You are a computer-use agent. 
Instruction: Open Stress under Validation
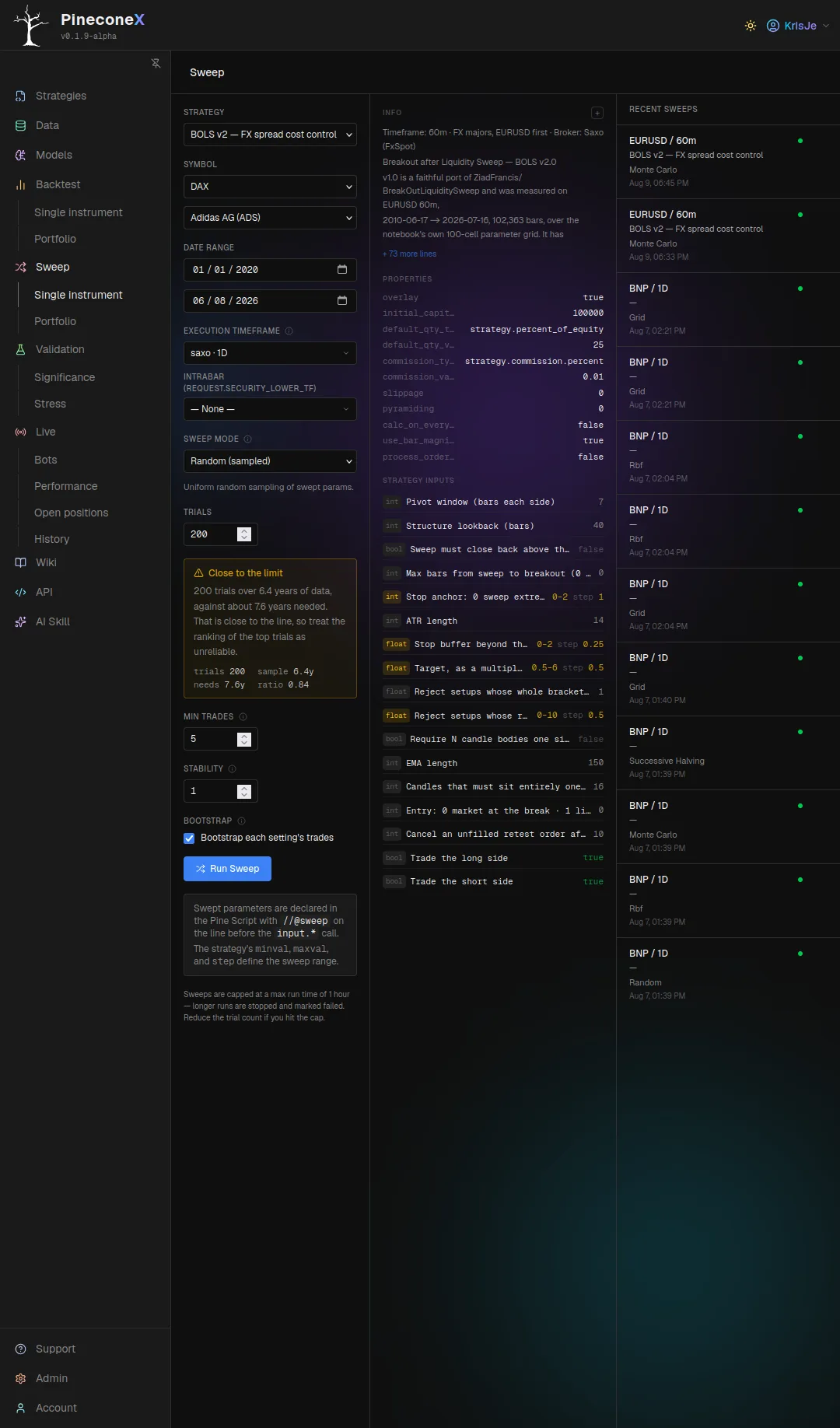click(50, 404)
